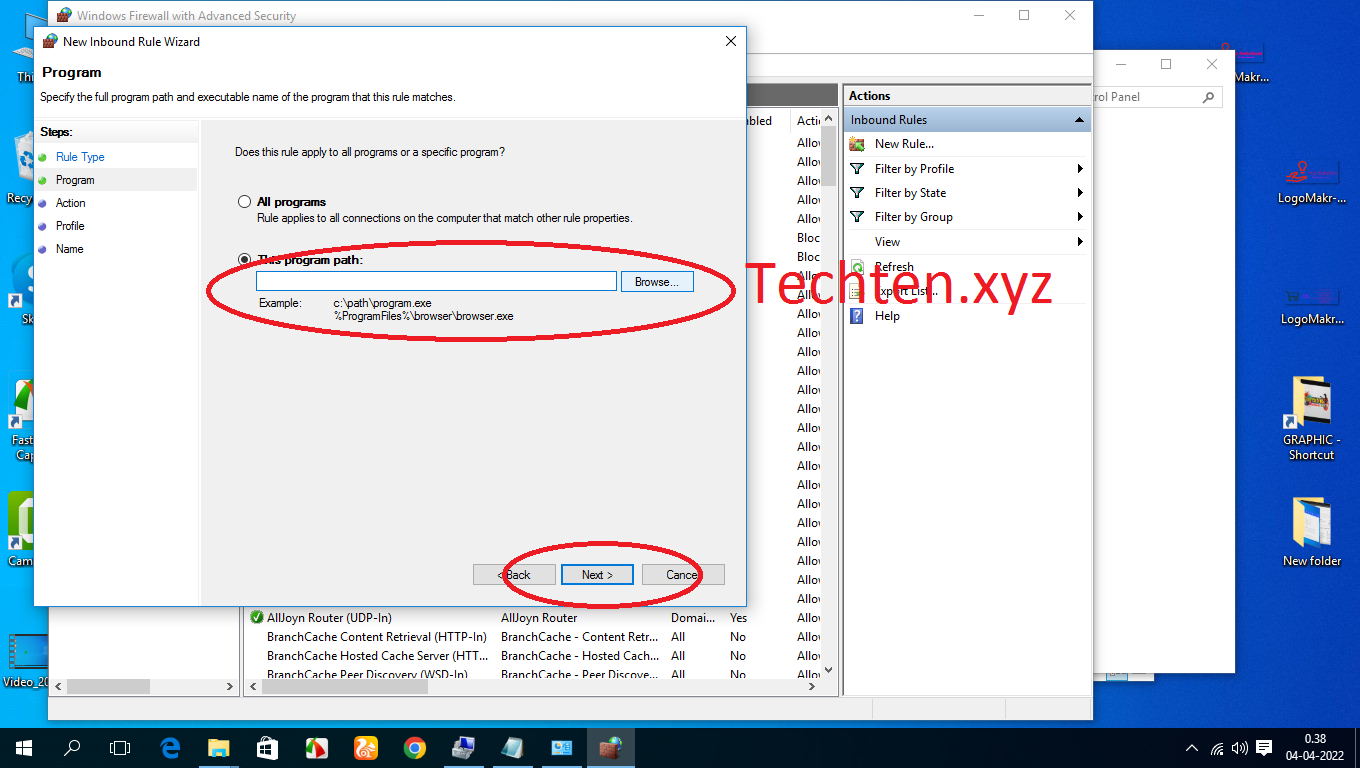Click the Cancel button in wizard

click(682, 575)
